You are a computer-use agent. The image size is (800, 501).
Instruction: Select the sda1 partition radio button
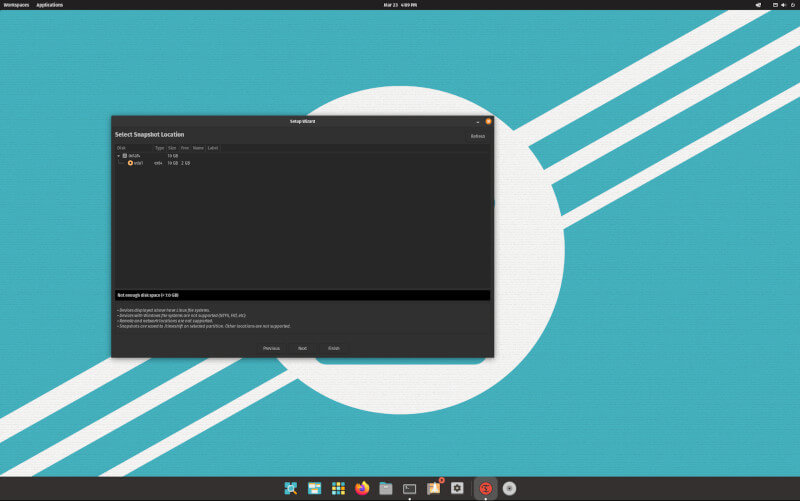(130, 163)
